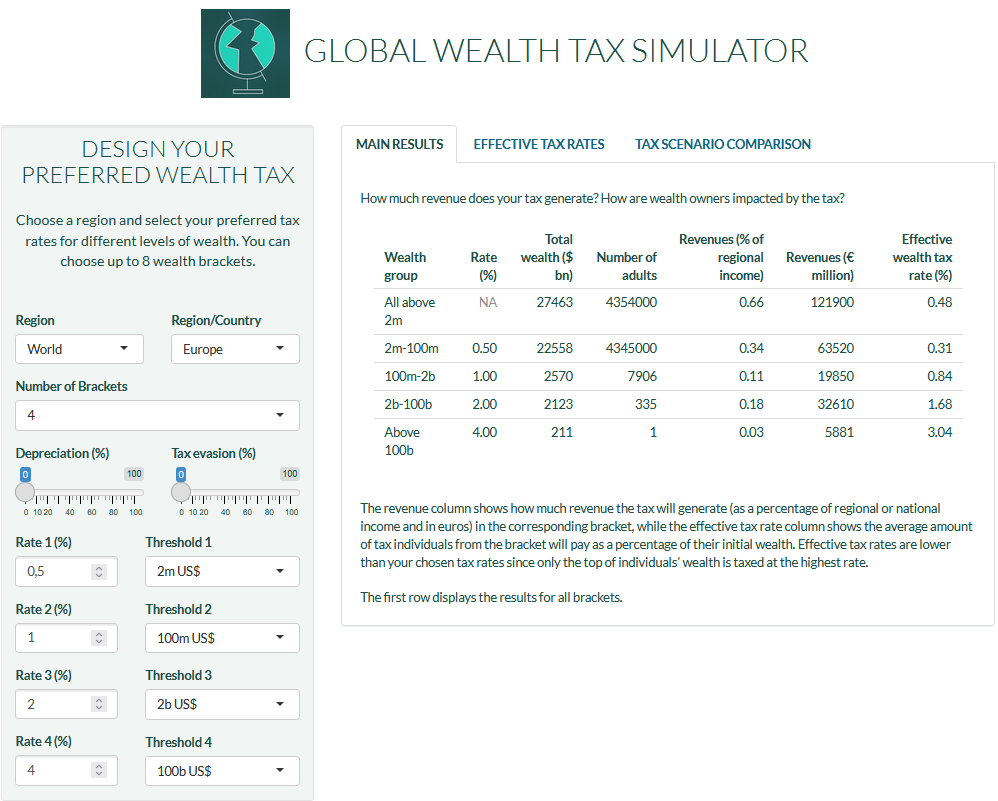998x801 pixels.
Task: Open the Tax Scenario Comparison tab
Action: (723, 144)
